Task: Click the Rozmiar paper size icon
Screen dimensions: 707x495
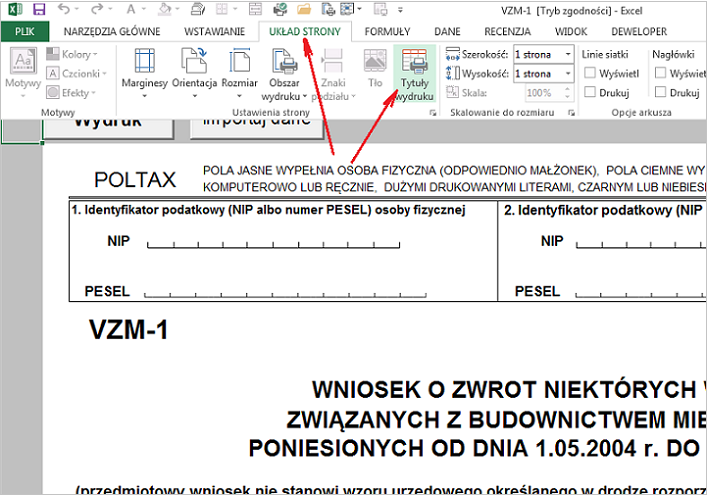Action: pos(239,61)
